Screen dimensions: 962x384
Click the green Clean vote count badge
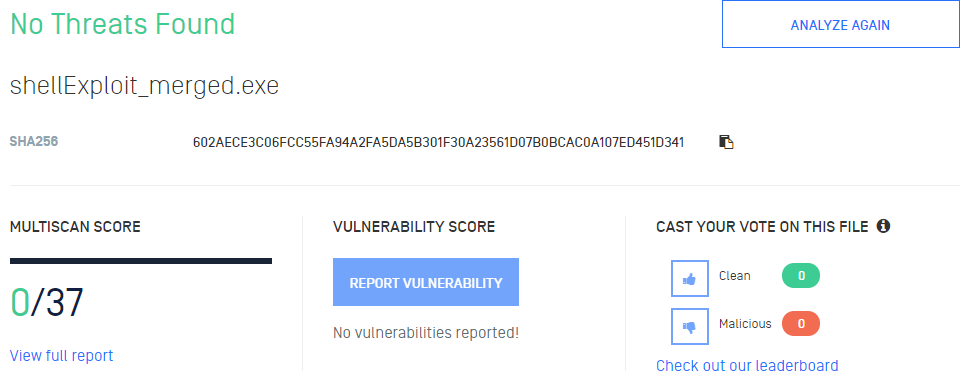[x=801, y=276]
